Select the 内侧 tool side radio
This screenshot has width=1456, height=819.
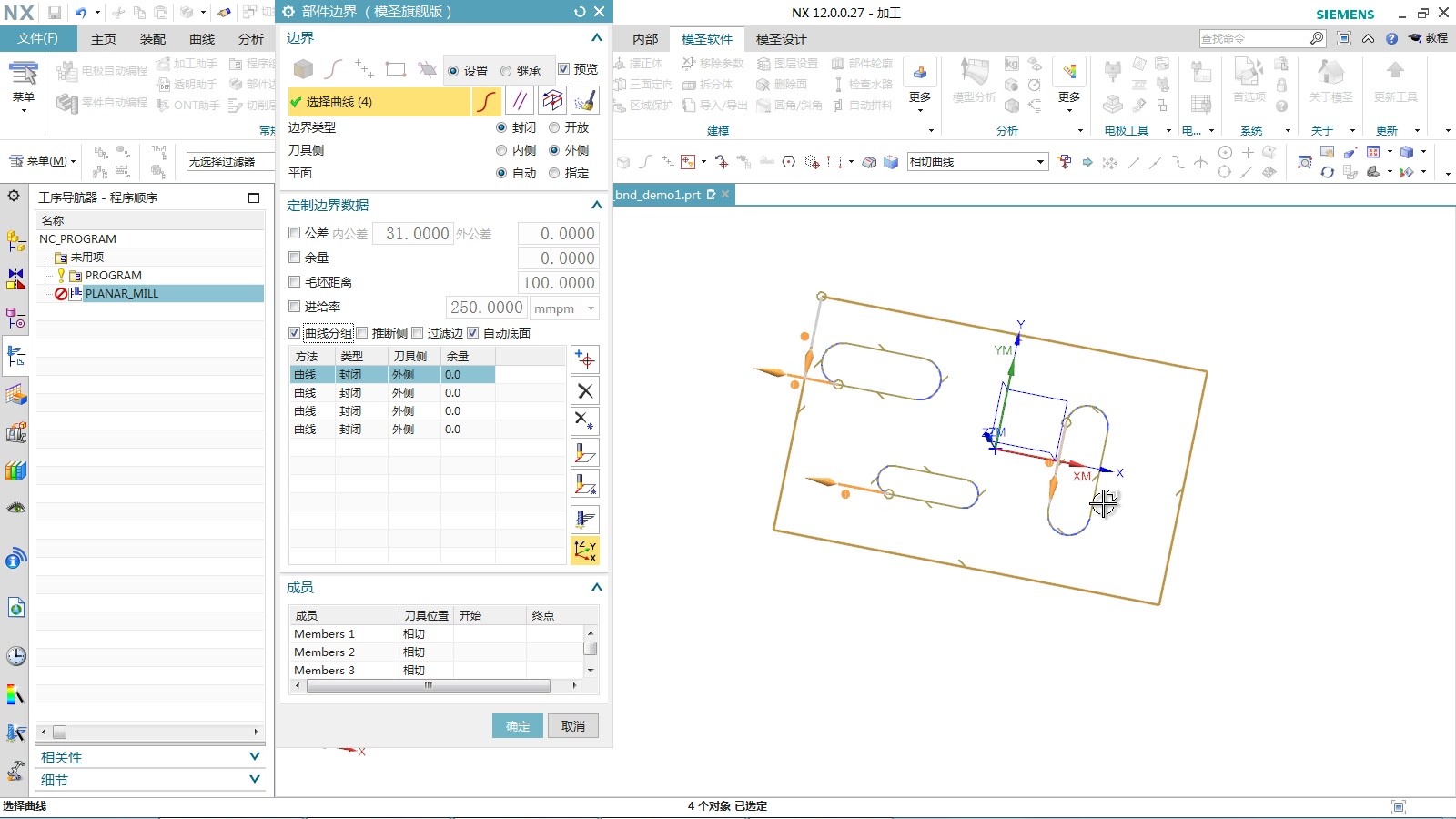(x=501, y=150)
